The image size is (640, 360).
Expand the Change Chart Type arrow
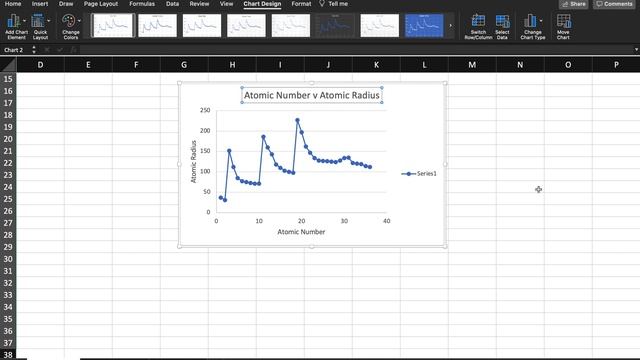coord(541,21)
